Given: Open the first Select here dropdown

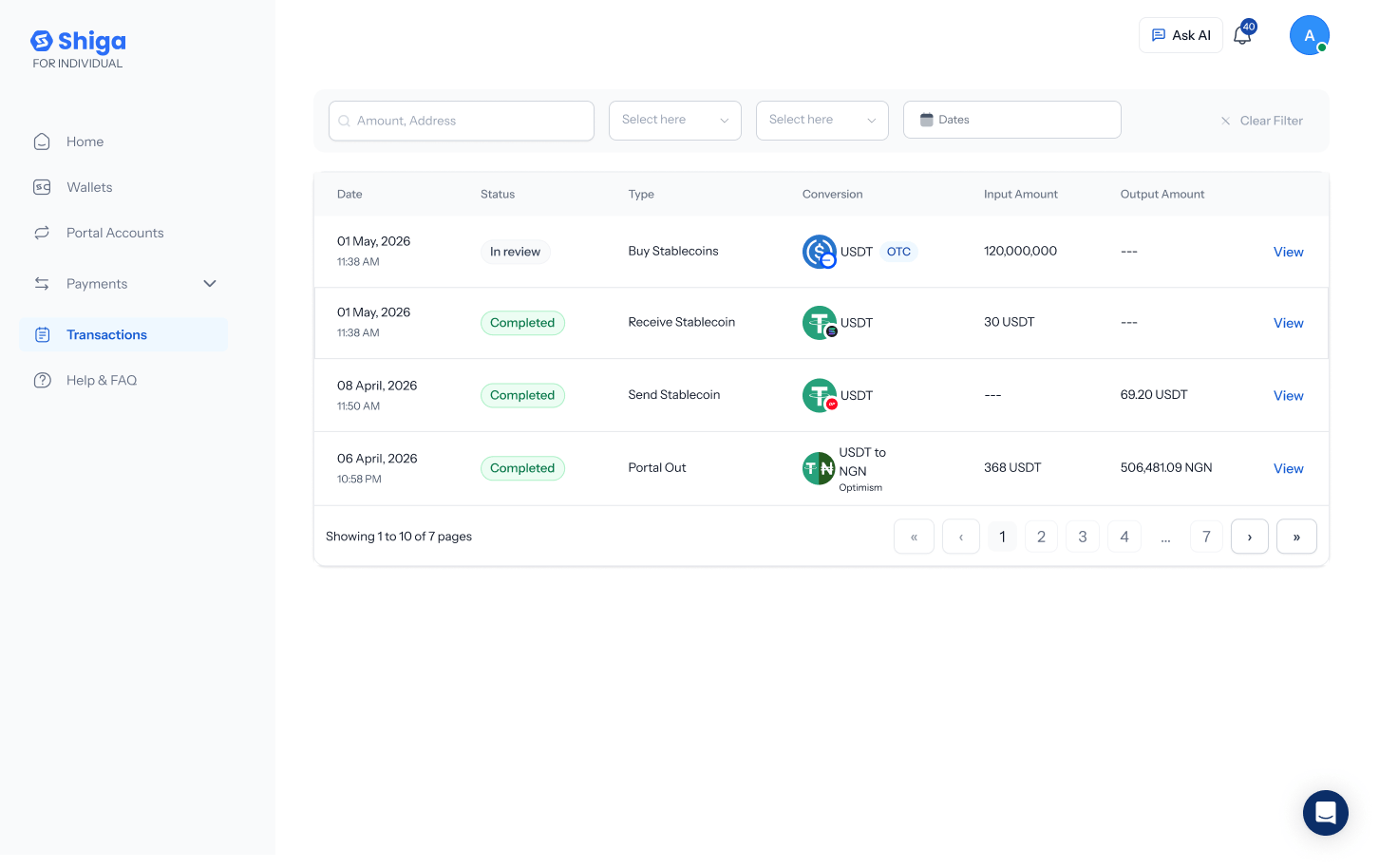Looking at the screenshot, I should (x=675, y=121).
